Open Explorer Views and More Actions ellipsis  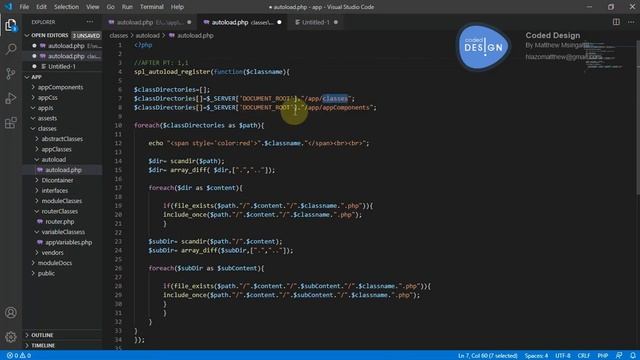[x=90, y=22]
